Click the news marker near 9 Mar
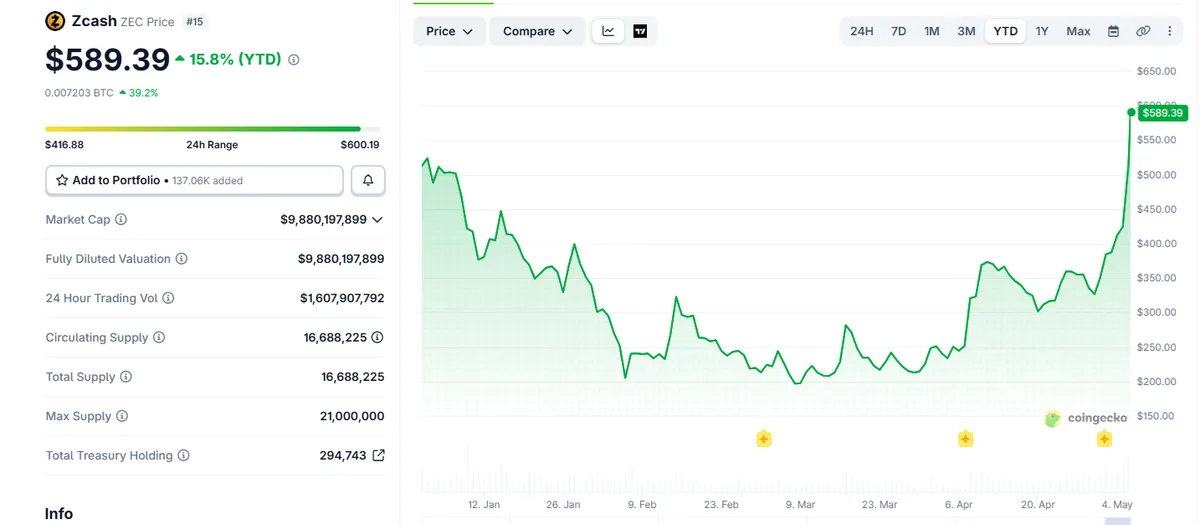Screen dimensions: 1200x525 (x=764, y=438)
